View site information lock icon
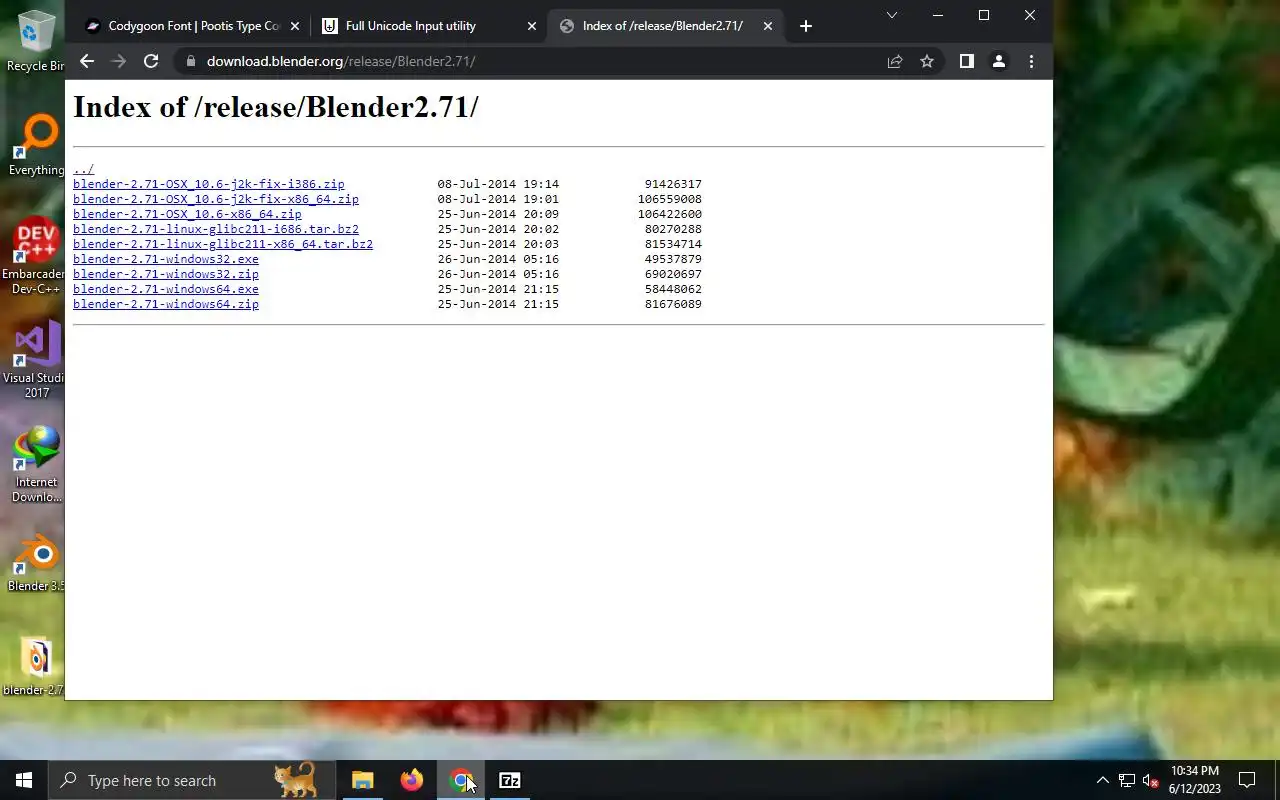Viewport: 1280px width, 800px height. click(x=190, y=61)
